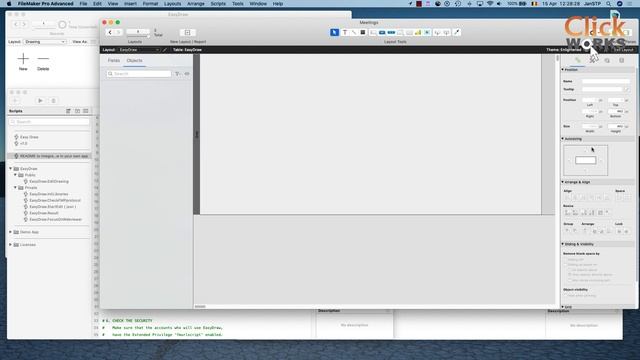Open the File menu

click(x=83, y=4)
